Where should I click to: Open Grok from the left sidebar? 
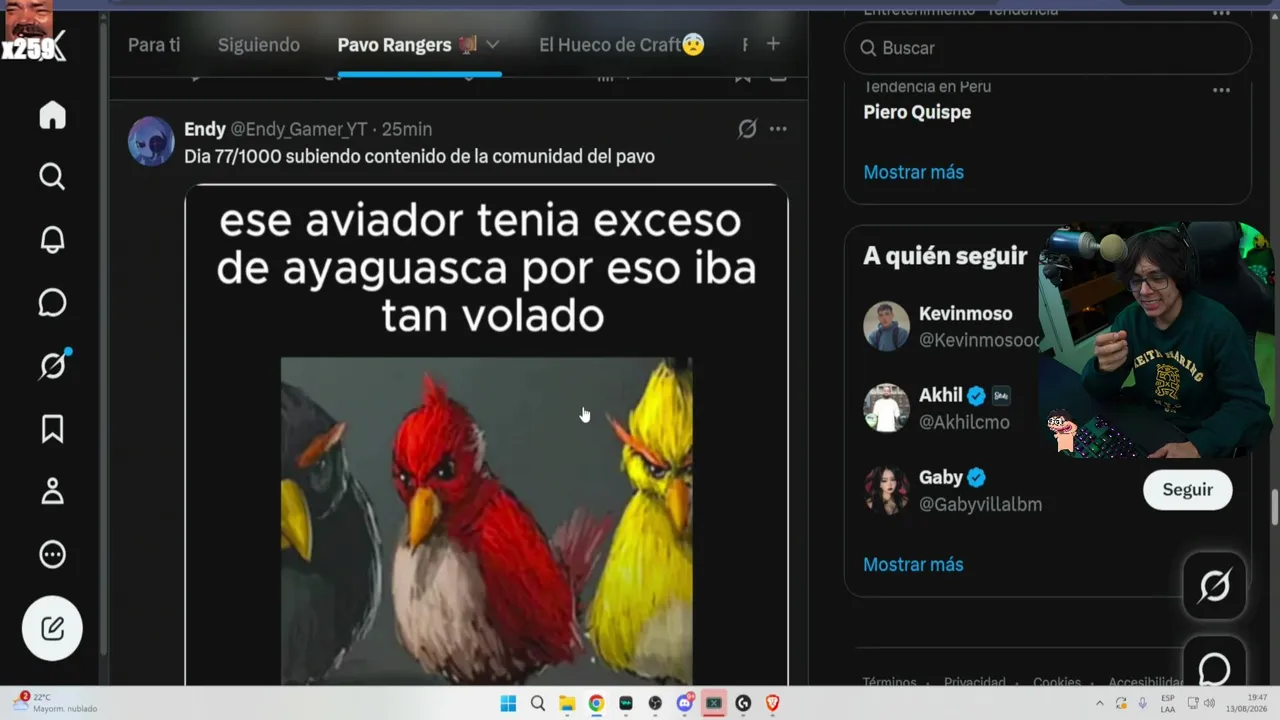tap(52, 366)
